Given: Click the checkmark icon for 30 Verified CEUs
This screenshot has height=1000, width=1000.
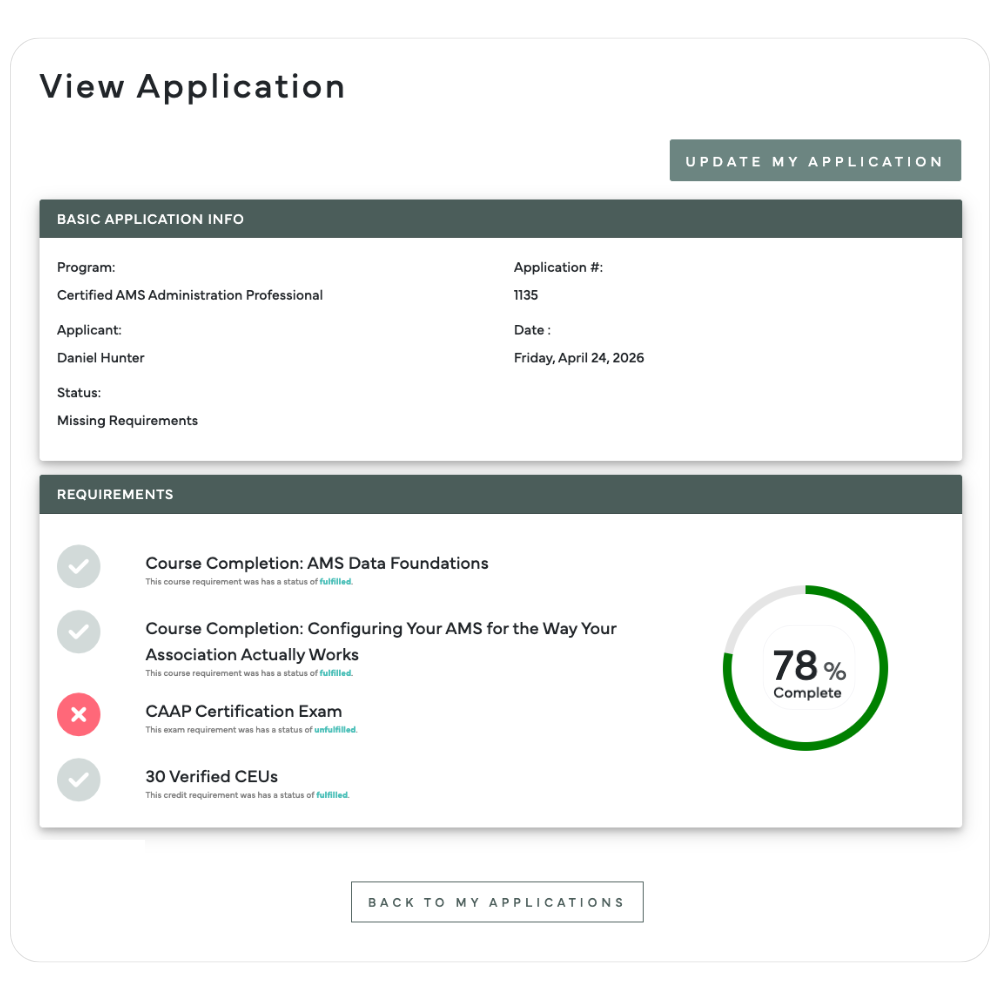Looking at the screenshot, I should coord(78,780).
